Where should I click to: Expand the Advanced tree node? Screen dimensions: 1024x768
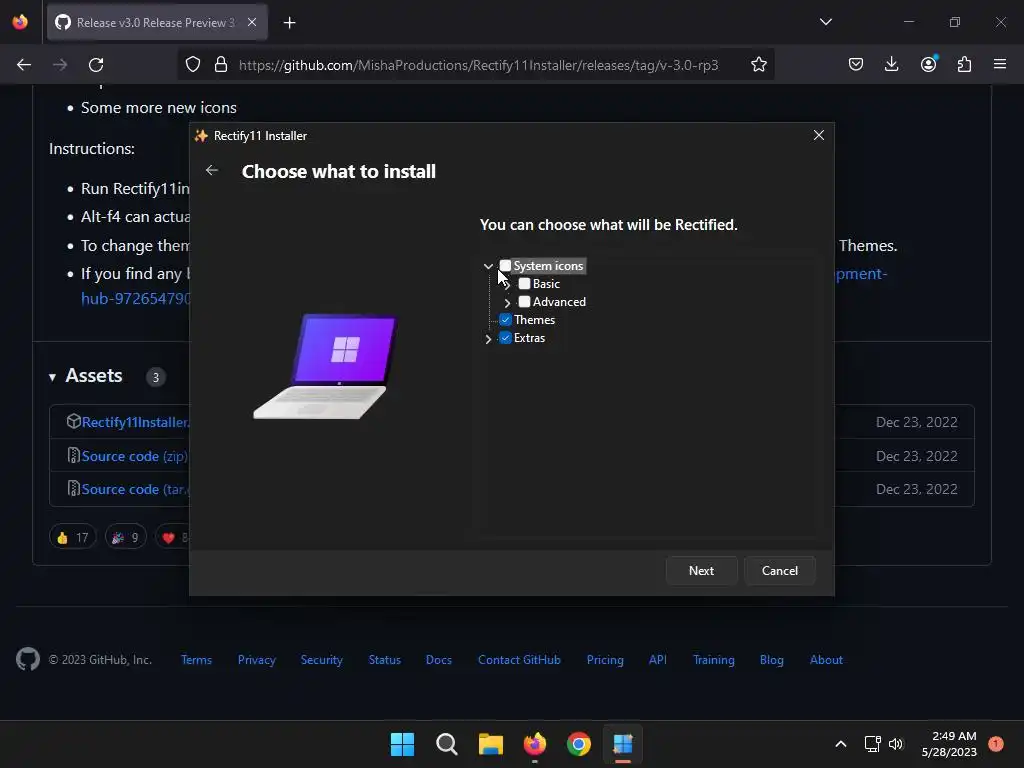pyautogui.click(x=507, y=303)
